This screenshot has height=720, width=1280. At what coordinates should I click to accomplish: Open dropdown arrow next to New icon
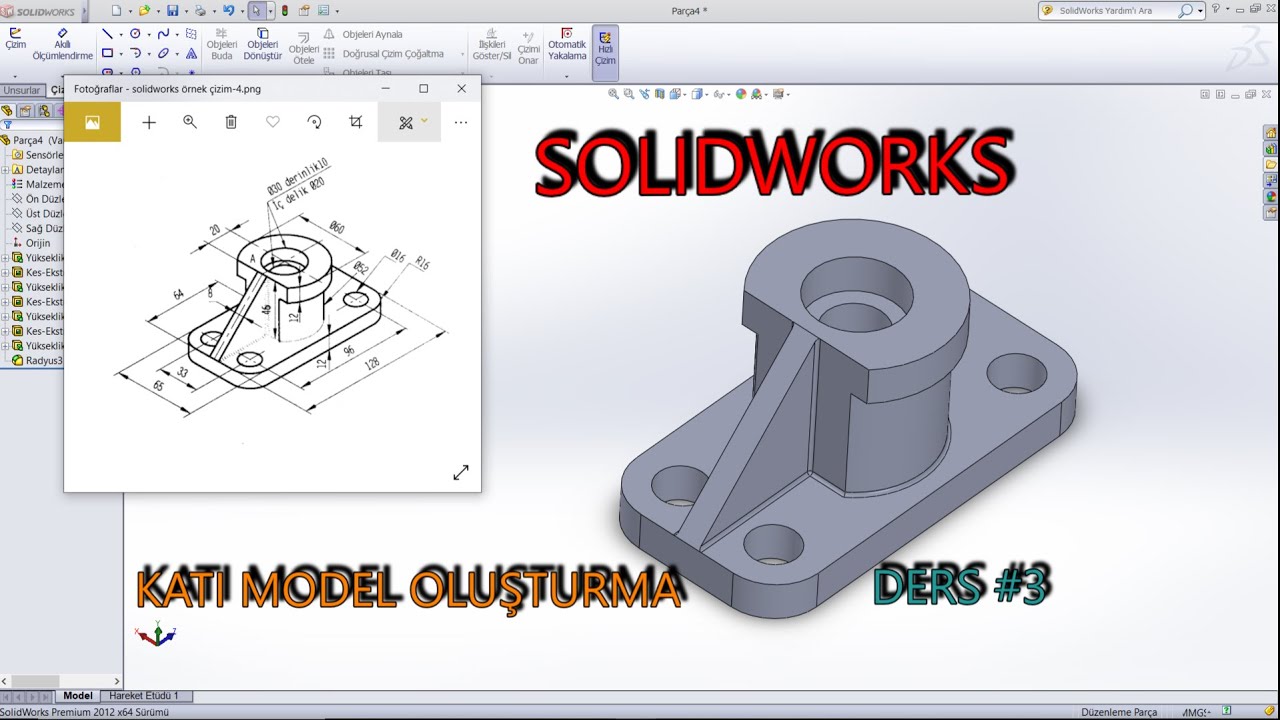point(129,11)
